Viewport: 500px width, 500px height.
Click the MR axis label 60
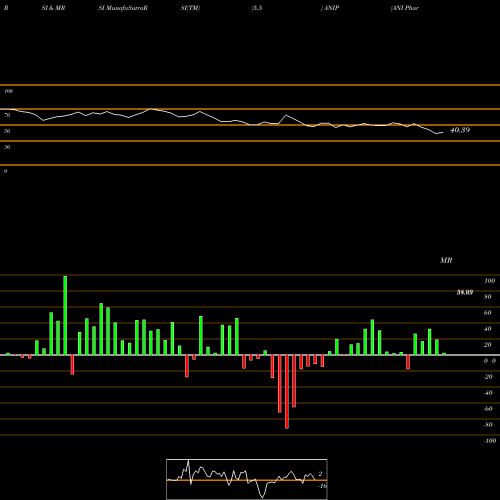coord(487,313)
